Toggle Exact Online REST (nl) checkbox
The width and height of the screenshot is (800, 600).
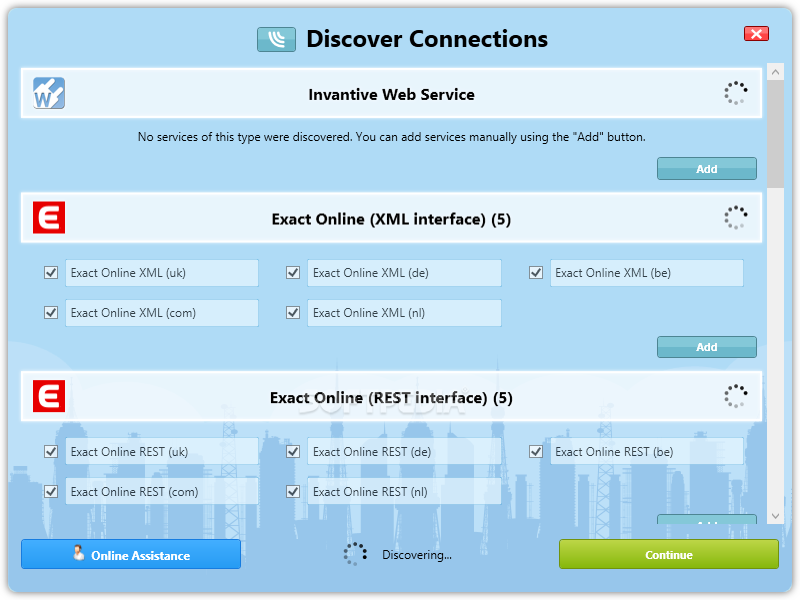293,491
